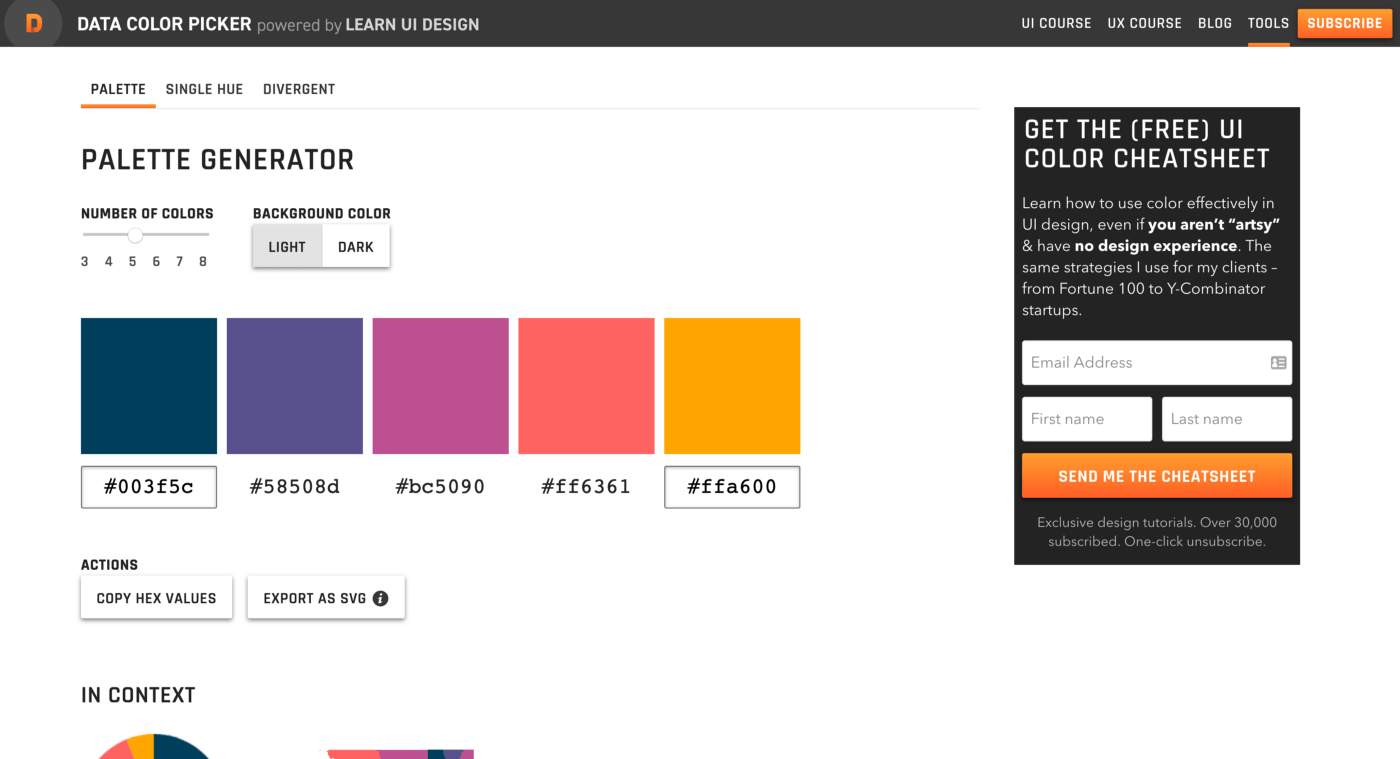Open the UI Course menu item
The image size is (1400, 759).
pos(1056,23)
